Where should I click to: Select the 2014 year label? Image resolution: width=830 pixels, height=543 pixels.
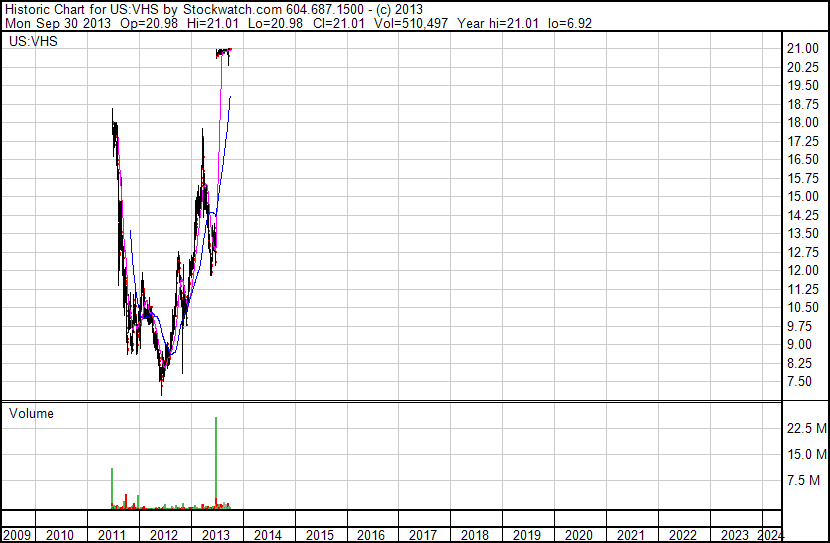[x=267, y=535]
